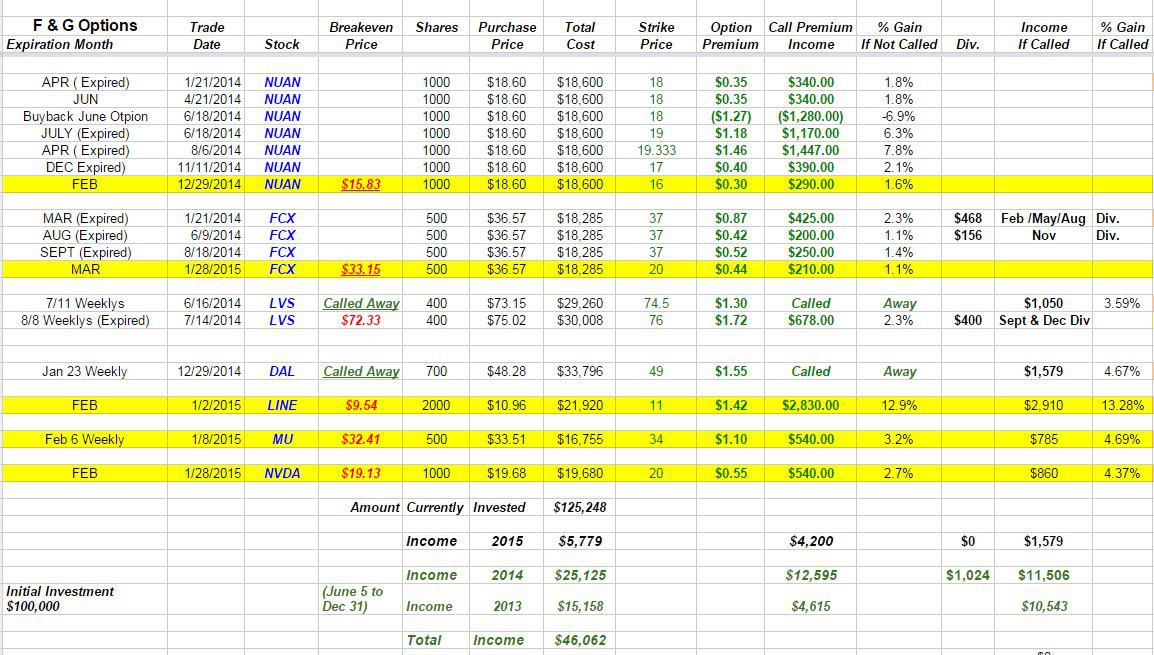The width and height of the screenshot is (1154, 655).
Task: Select the "Feb 6 Weekly" row label
Action: click(85, 439)
